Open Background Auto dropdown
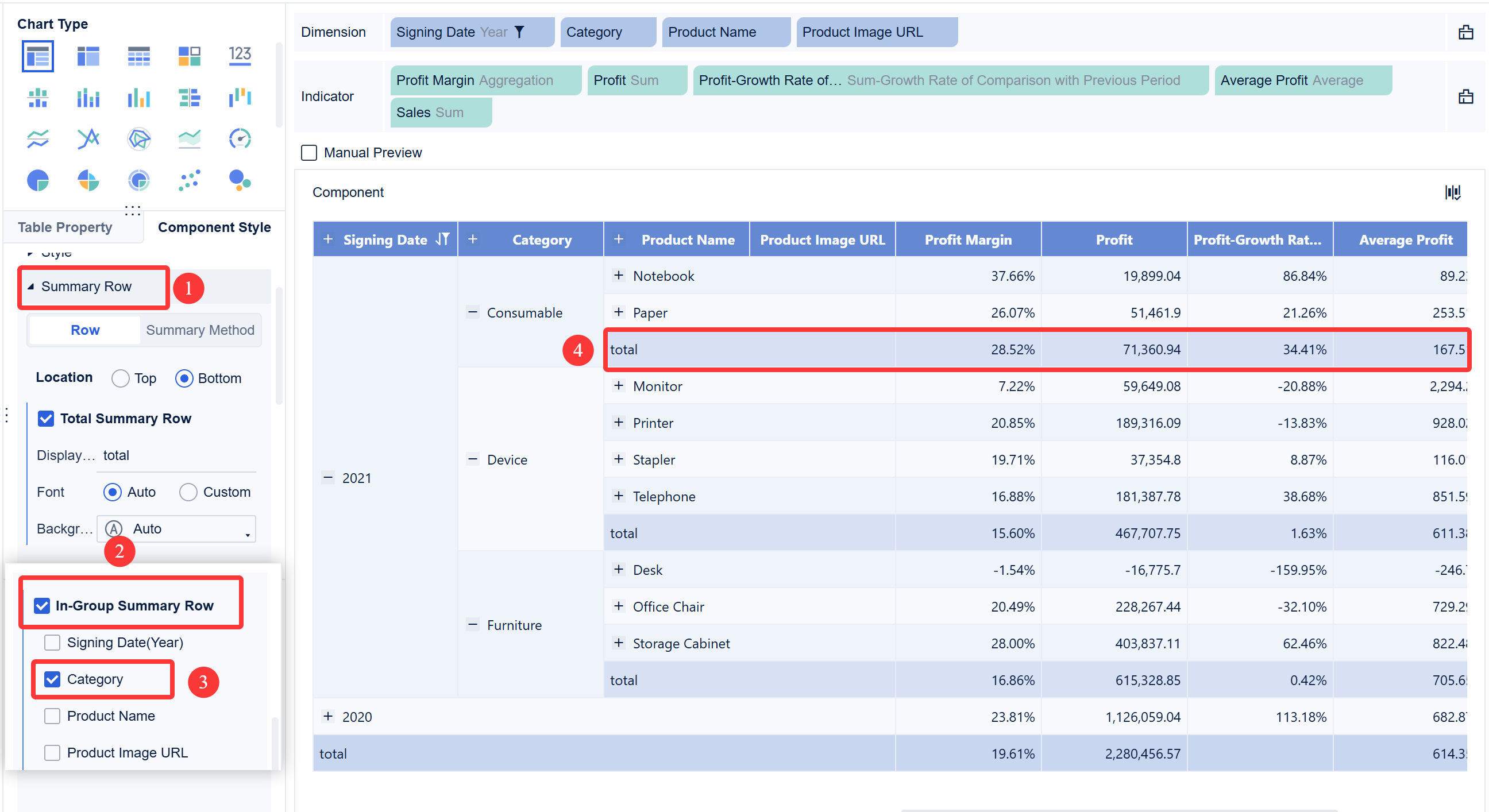 click(x=176, y=528)
